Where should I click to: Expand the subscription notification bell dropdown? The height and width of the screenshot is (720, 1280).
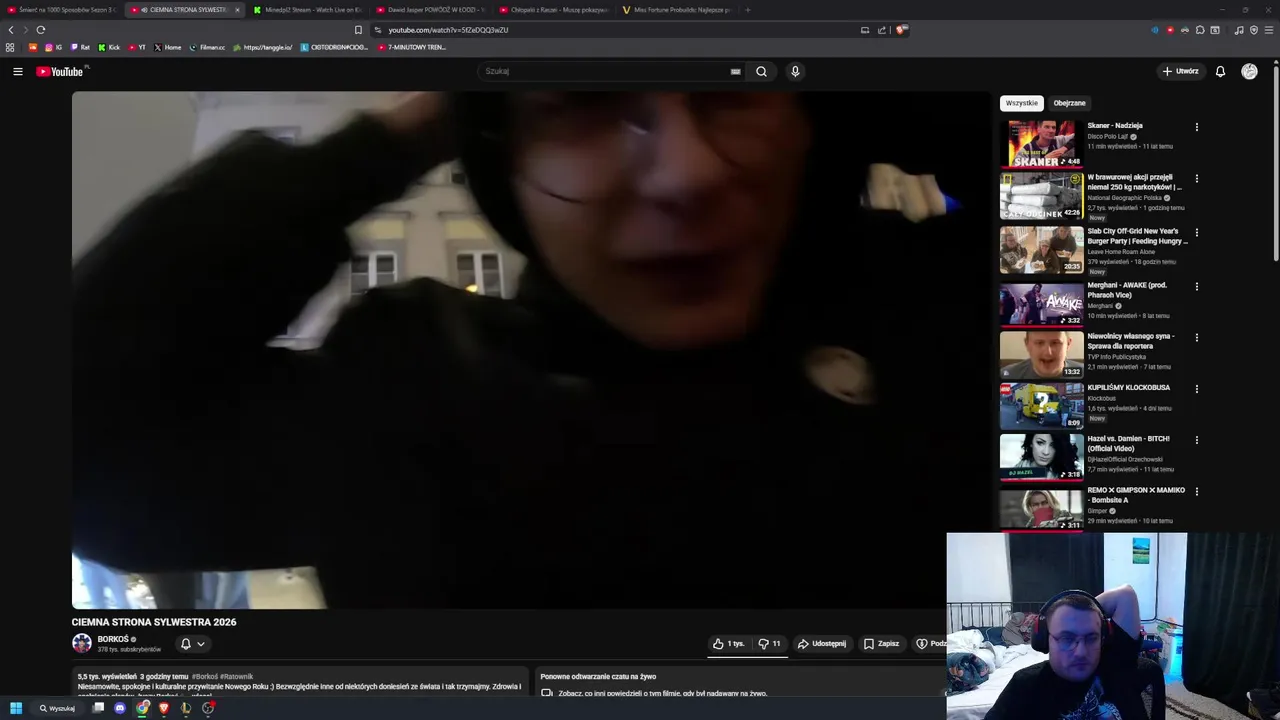click(x=192, y=644)
